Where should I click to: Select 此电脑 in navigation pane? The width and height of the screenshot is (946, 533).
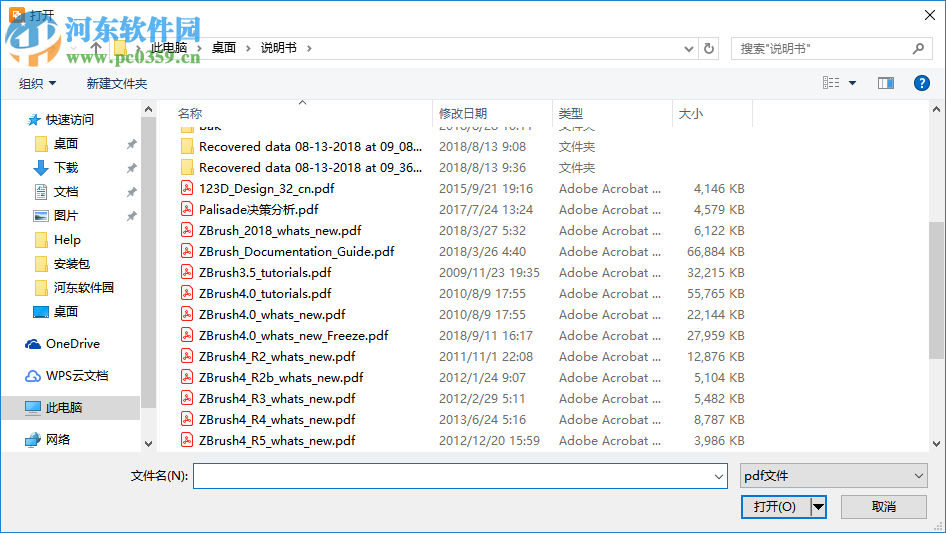tap(63, 407)
